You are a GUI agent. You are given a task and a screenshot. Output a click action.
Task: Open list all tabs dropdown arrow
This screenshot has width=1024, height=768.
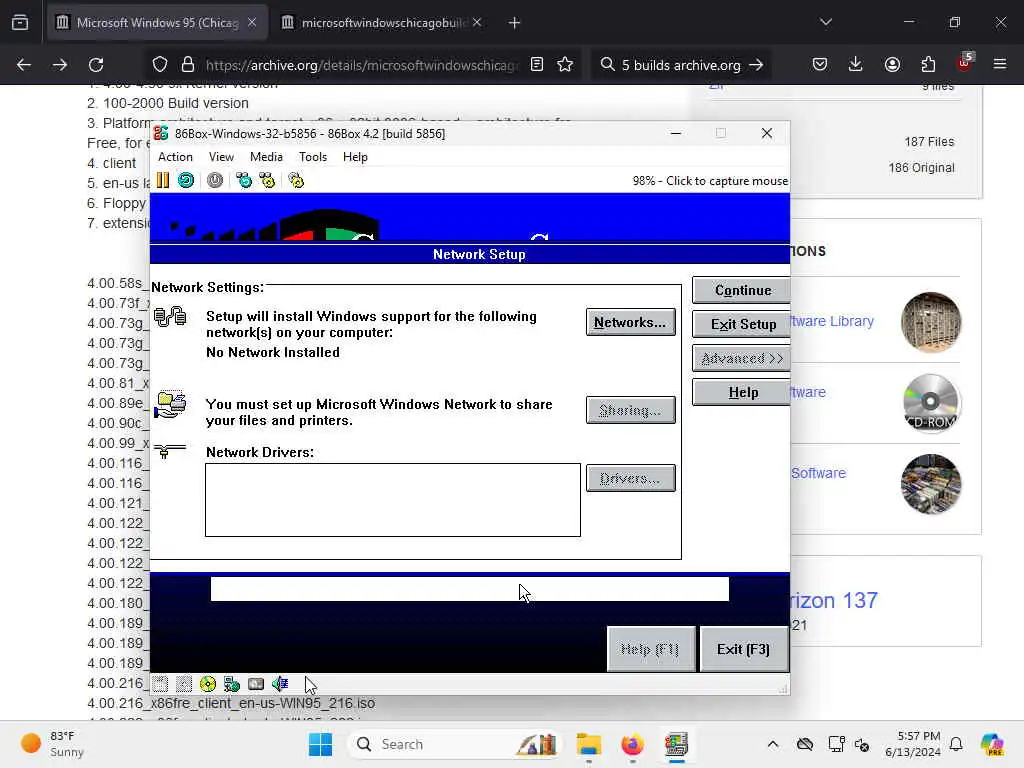pos(825,23)
